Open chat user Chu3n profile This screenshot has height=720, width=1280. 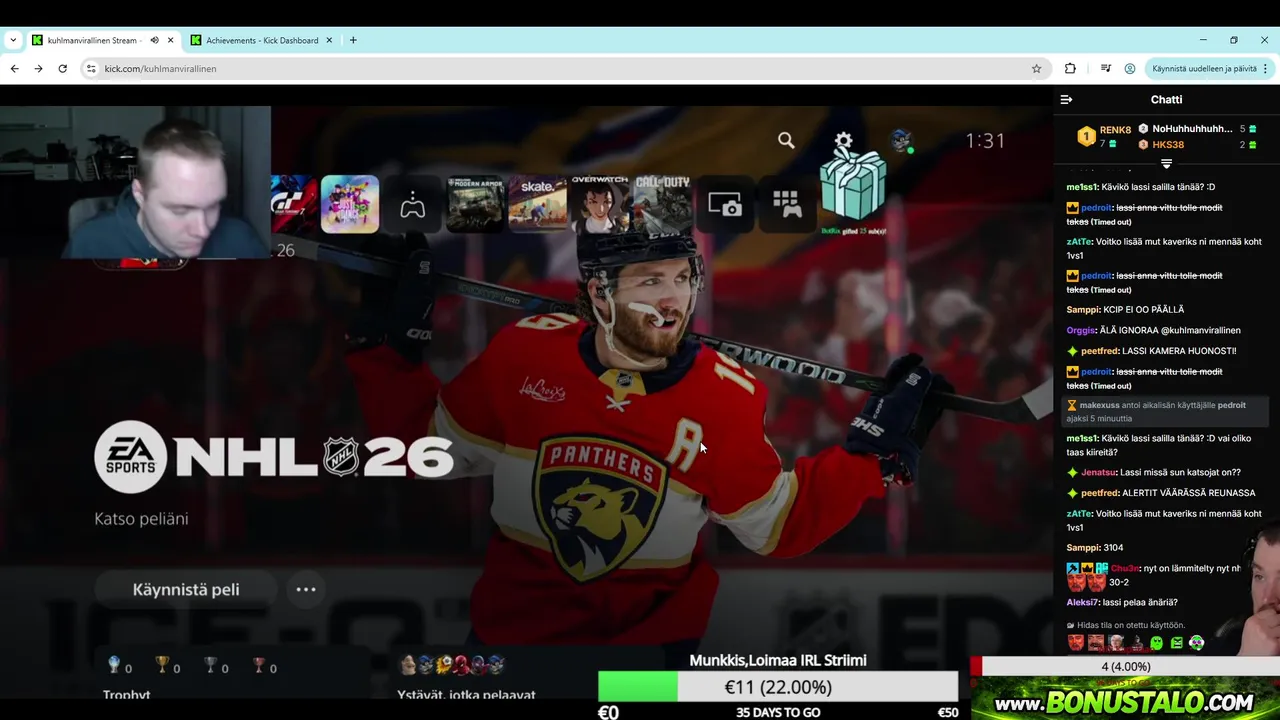point(1125,568)
